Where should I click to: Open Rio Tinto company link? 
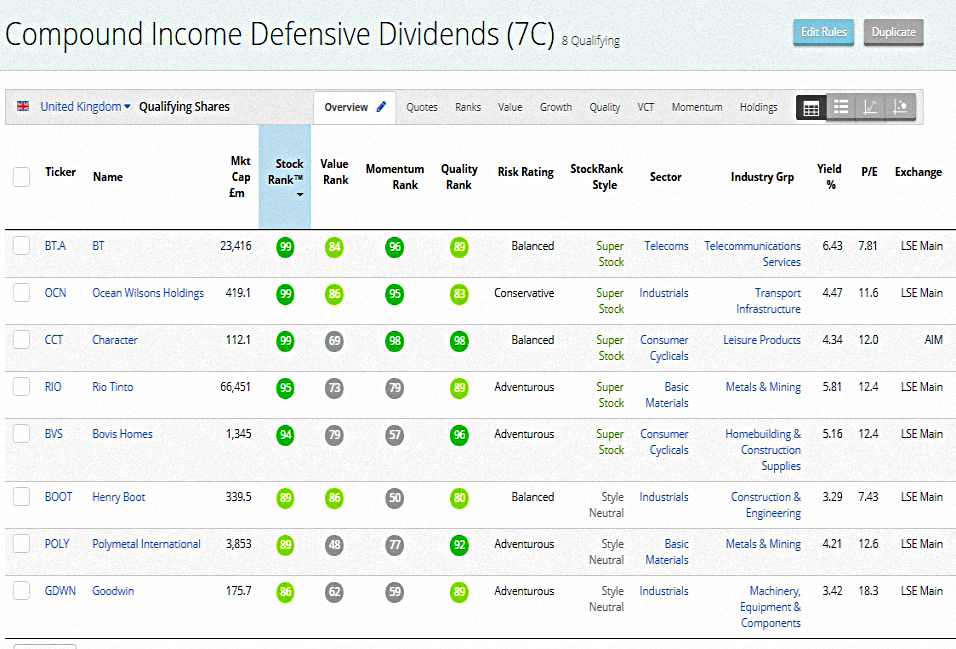pos(112,387)
